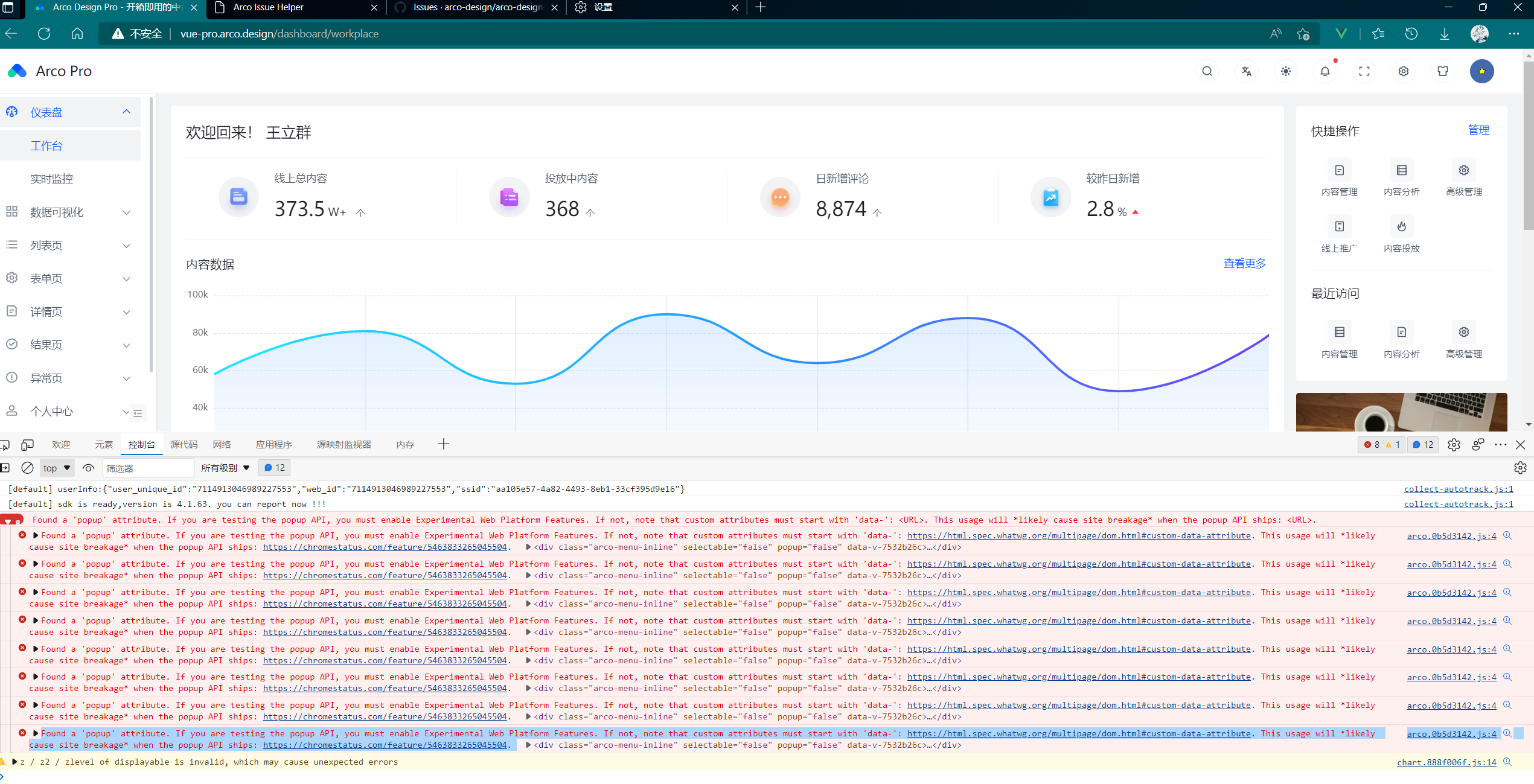Screen dimensions: 1534x784
Task: Refresh the browser page
Action: click(x=44, y=34)
